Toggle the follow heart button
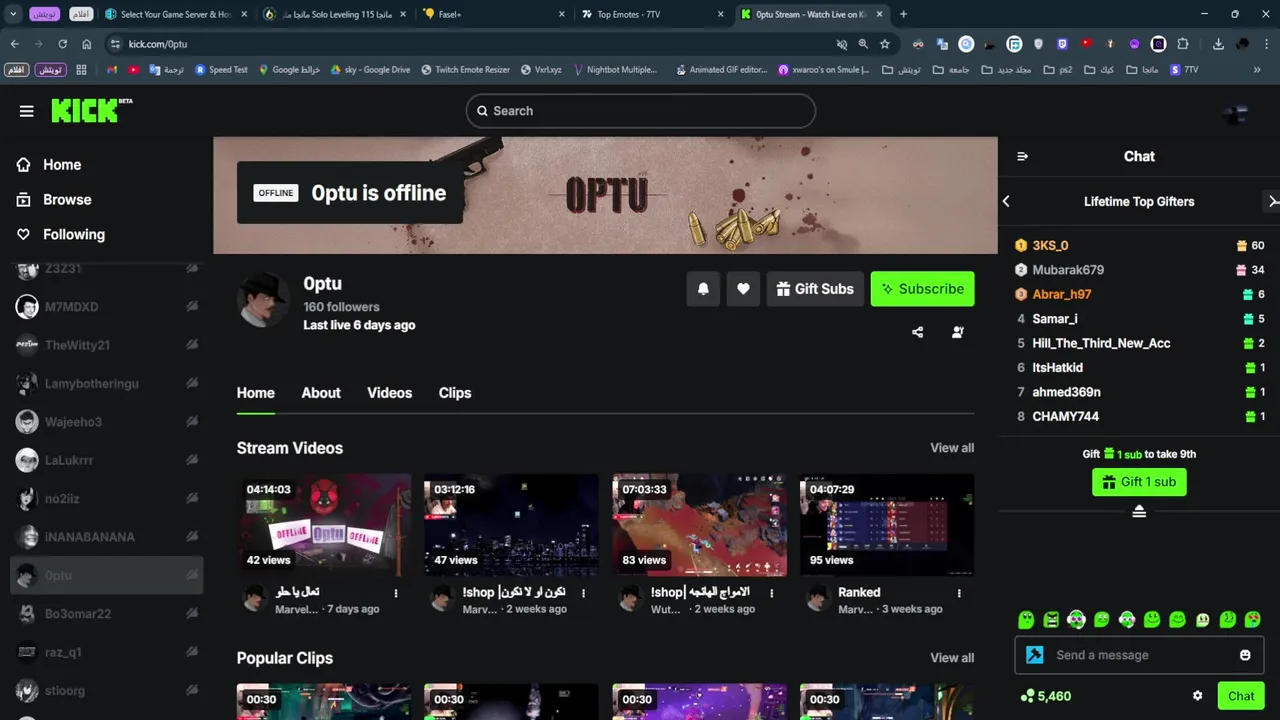Screen dimensions: 1280x720 click(x=743, y=289)
